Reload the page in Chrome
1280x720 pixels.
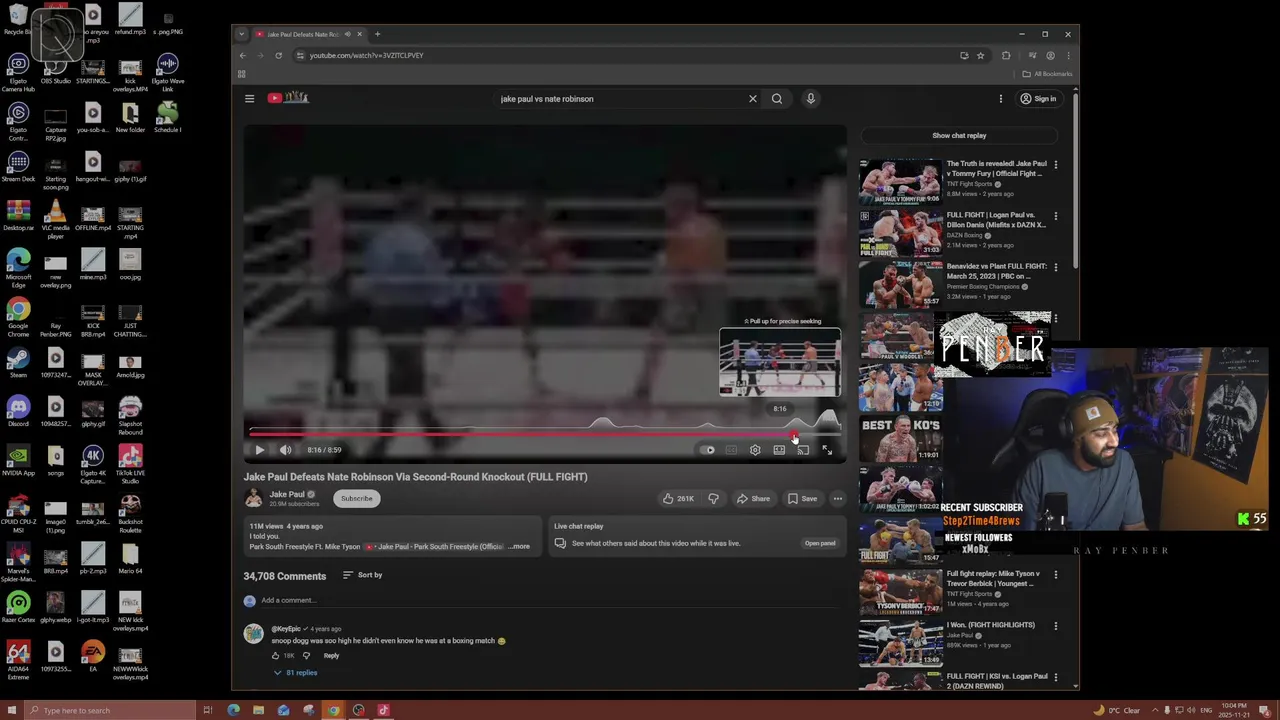click(278, 56)
